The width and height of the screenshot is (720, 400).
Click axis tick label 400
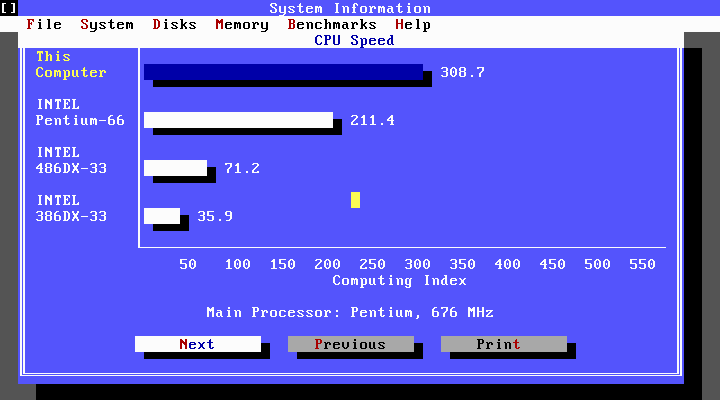click(x=507, y=264)
